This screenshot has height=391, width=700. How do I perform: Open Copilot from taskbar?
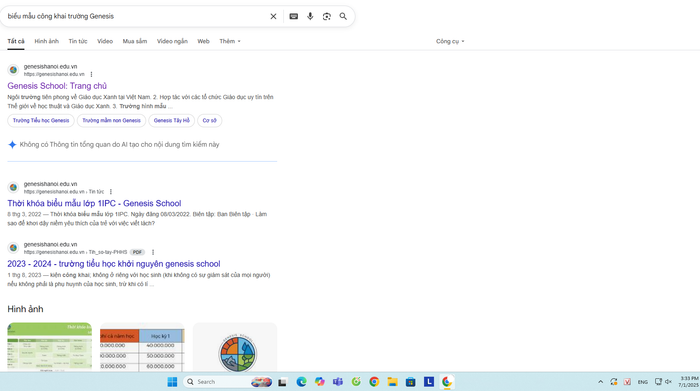pos(319,382)
